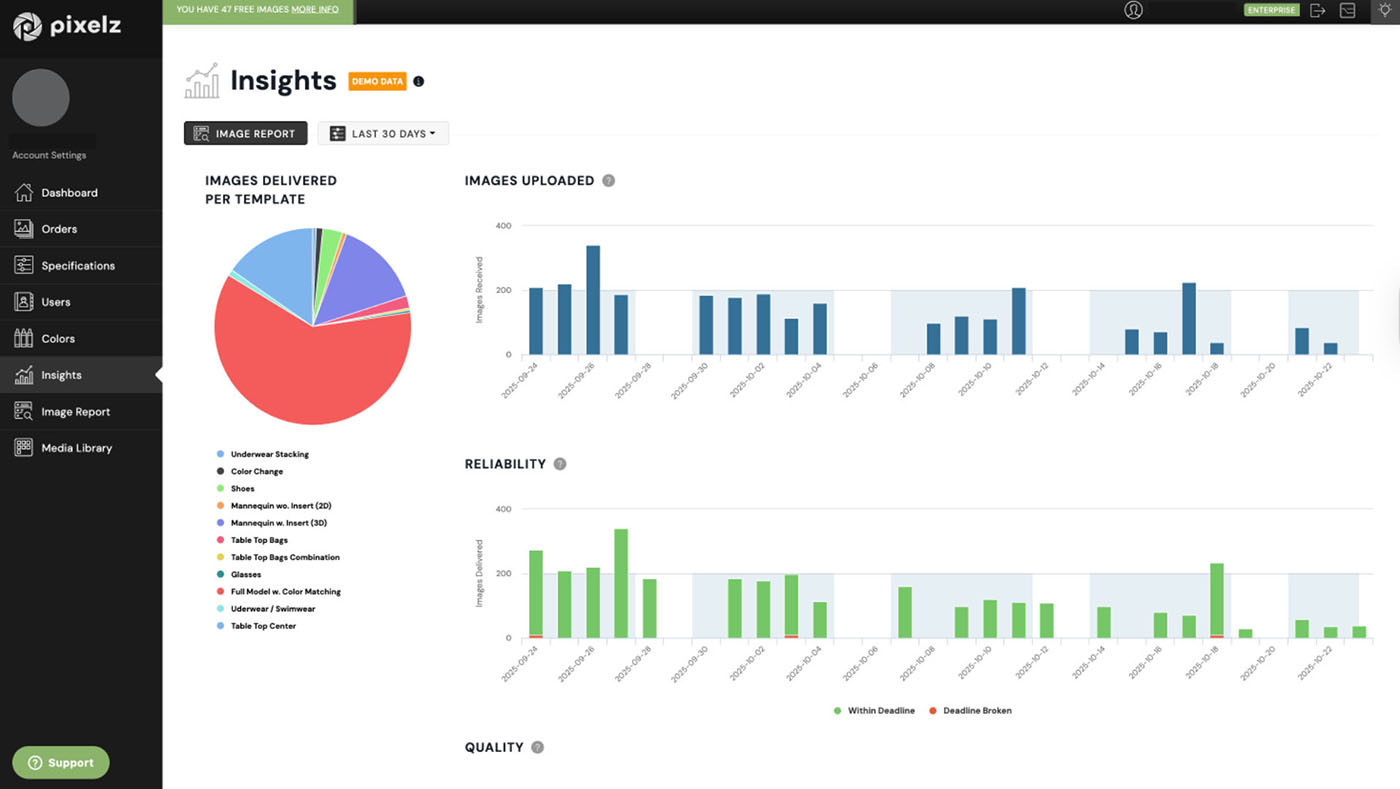Click the info icon beside Demo Data
Viewport: 1400px width, 789px height.
pyautogui.click(x=419, y=82)
